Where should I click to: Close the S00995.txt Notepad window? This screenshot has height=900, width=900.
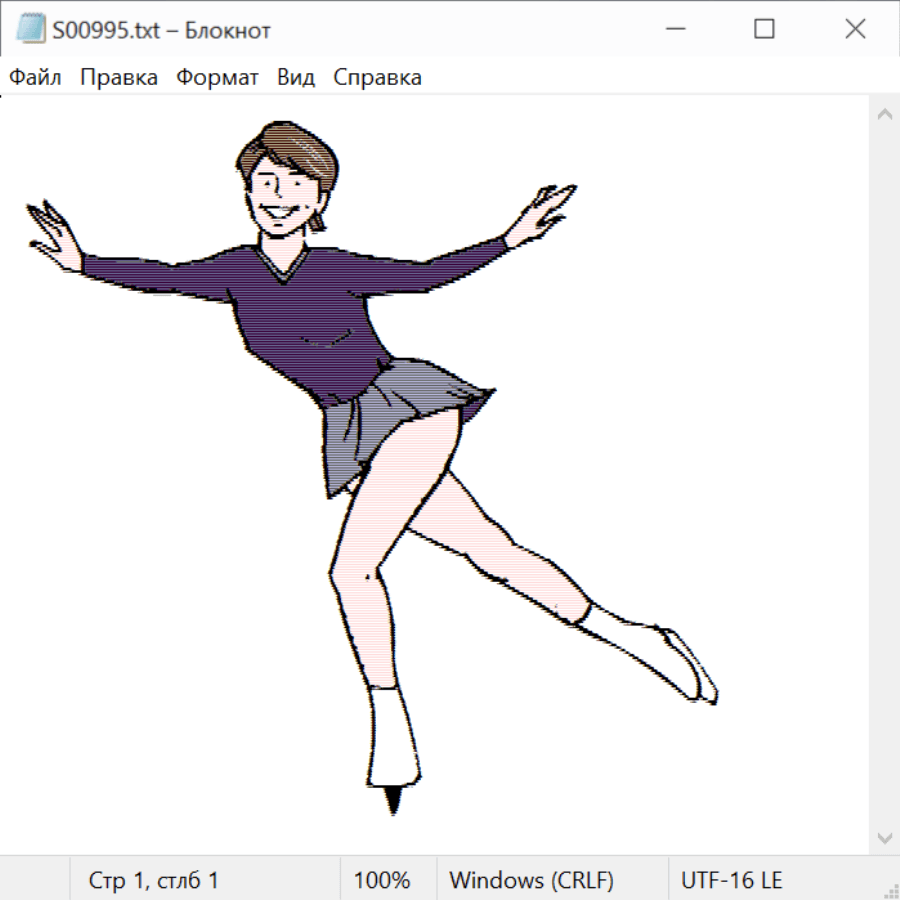[x=855, y=30]
